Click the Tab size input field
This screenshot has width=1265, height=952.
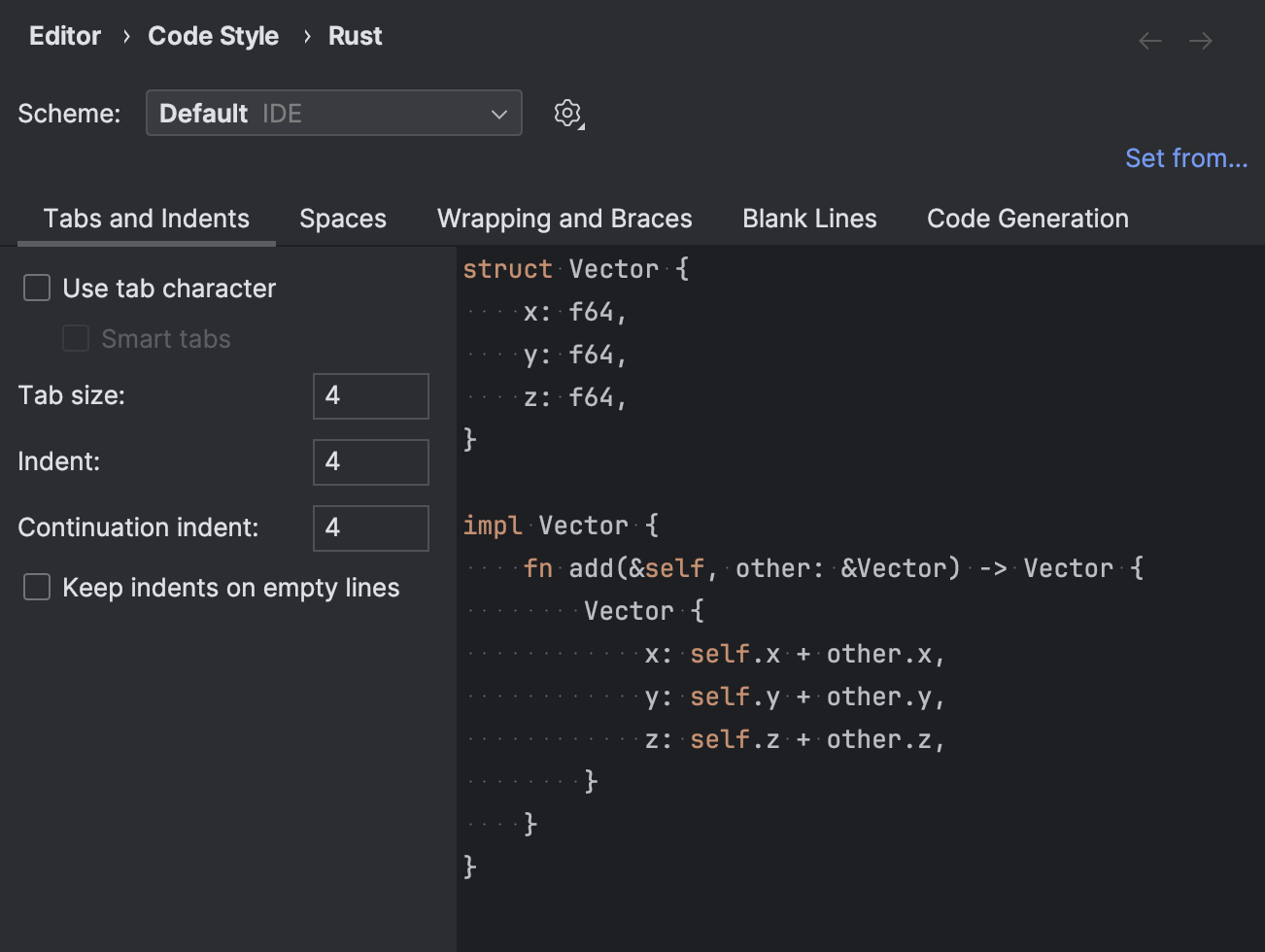370,396
